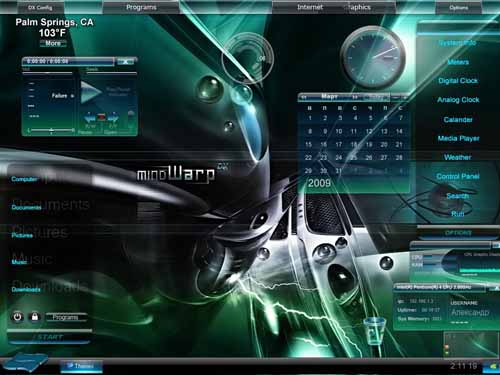The width and height of the screenshot is (500, 375).
Task: Open Control Panel link
Action: [458, 176]
